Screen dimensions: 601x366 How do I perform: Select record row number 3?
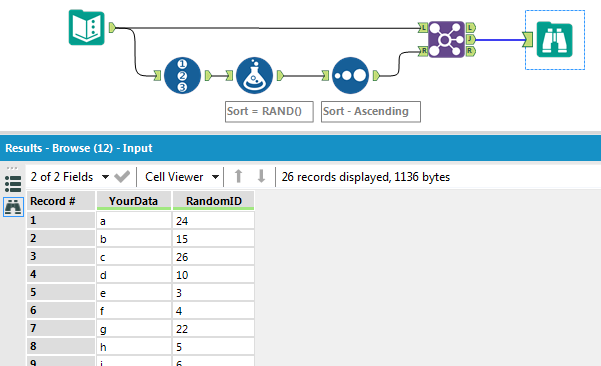click(61, 257)
